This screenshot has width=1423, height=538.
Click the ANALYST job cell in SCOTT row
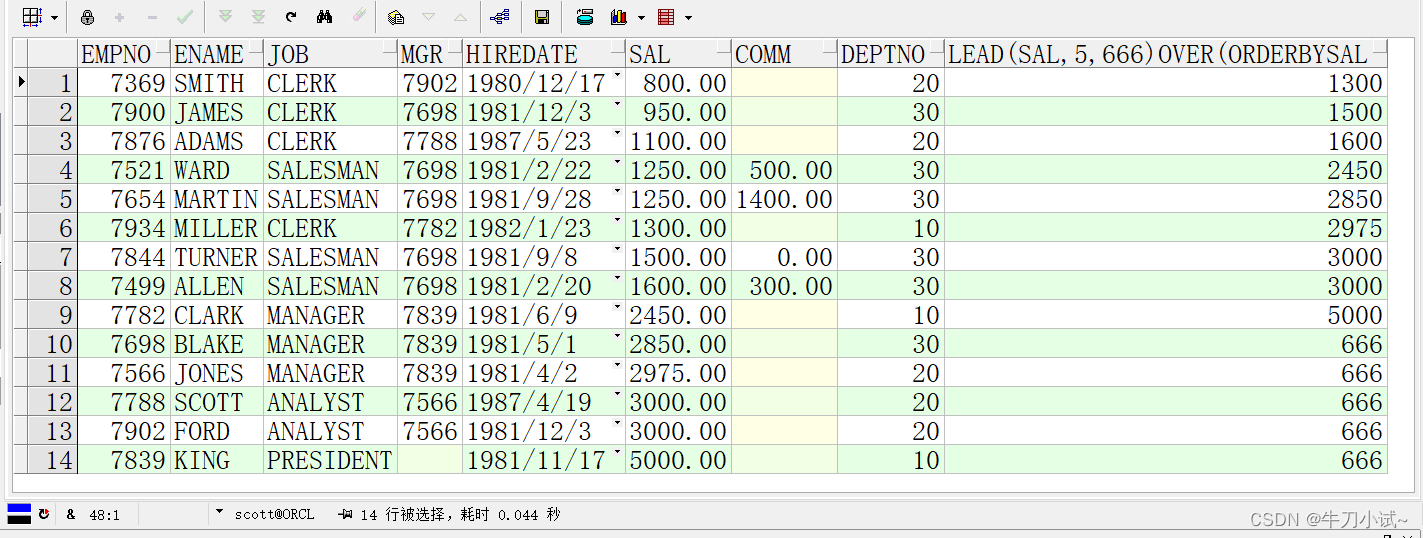[331, 402]
